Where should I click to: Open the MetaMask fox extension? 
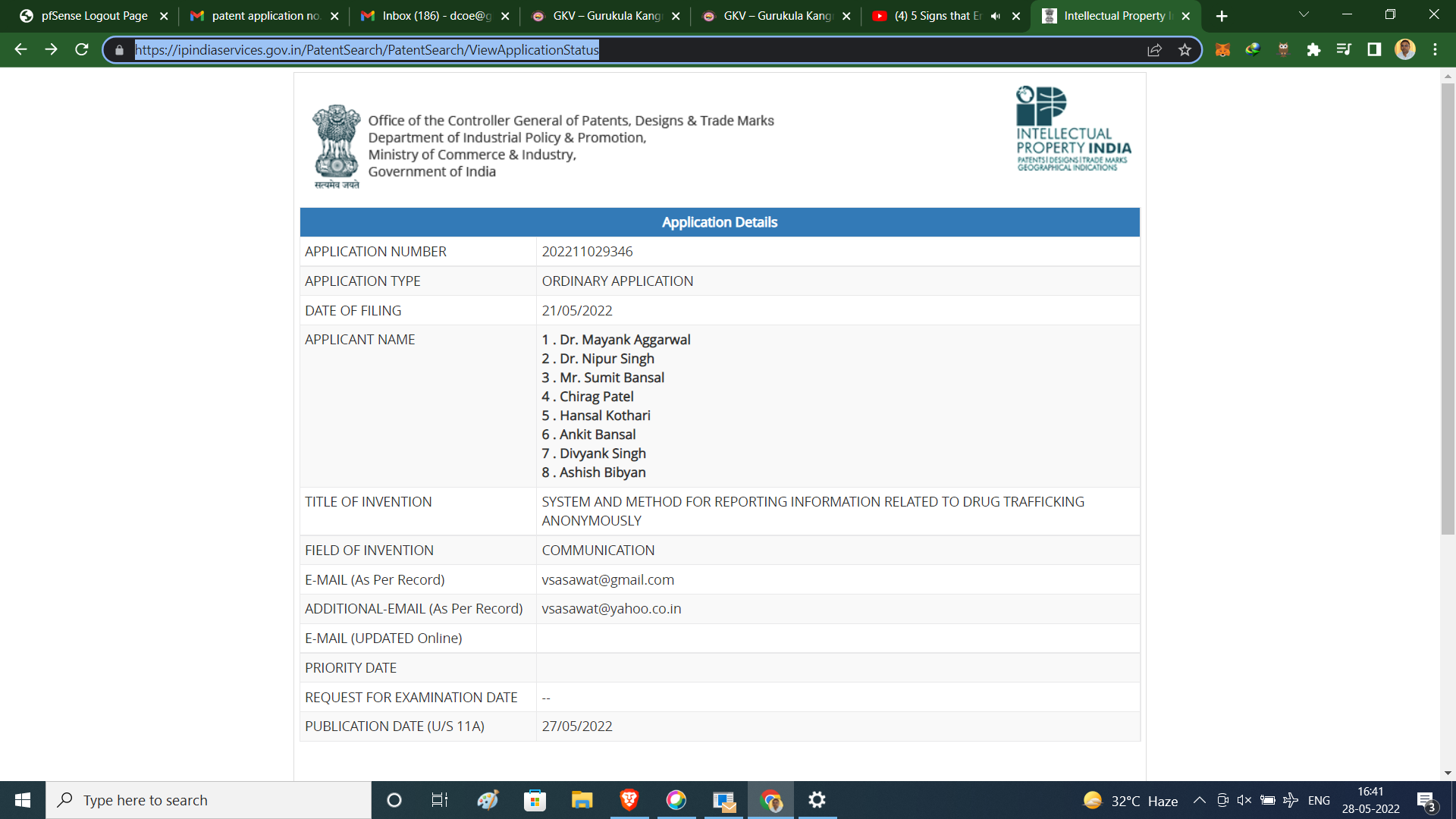coord(1222,50)
